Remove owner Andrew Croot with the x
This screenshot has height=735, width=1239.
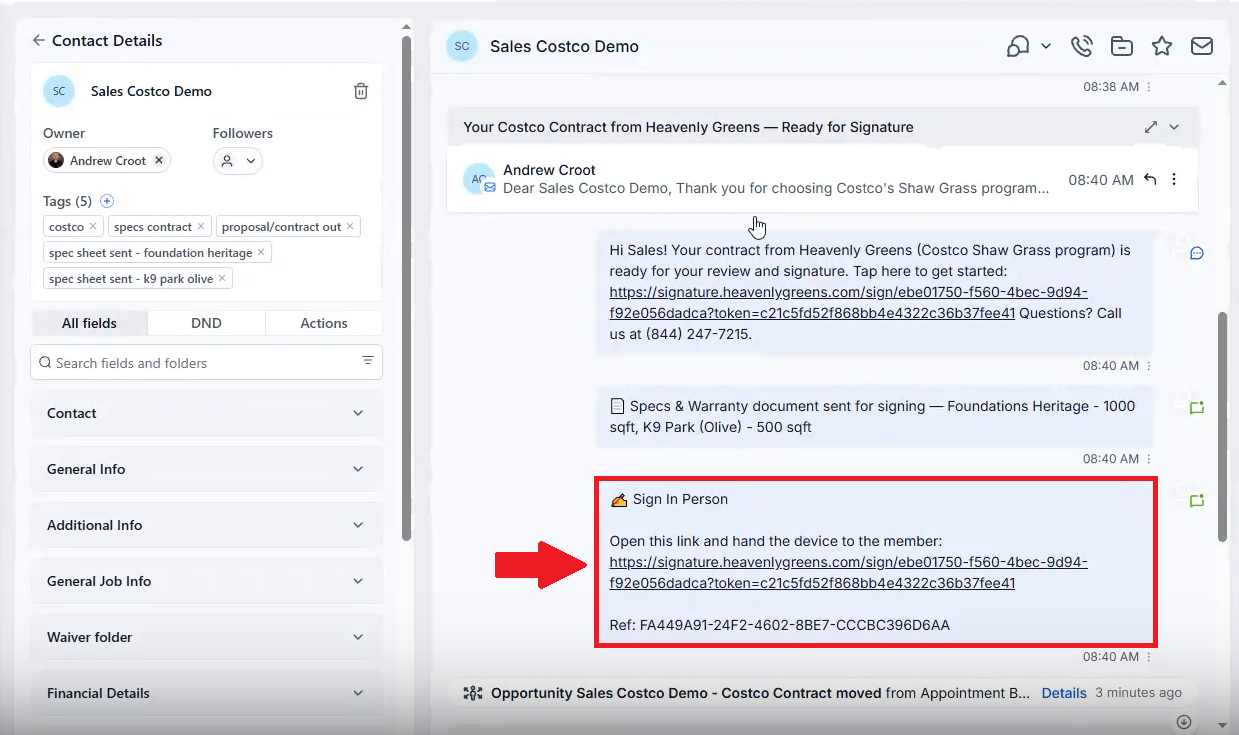click(x=159, y=160)
